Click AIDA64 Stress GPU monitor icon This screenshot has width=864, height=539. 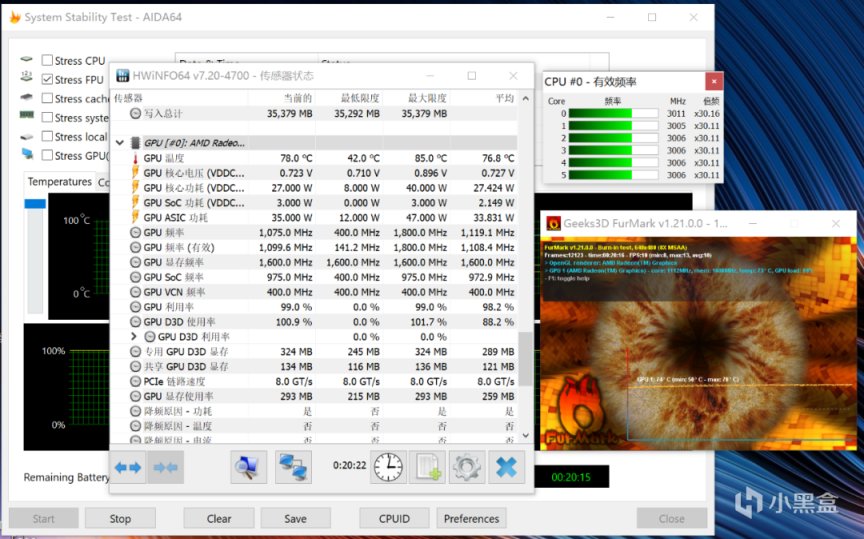(27, 154)
